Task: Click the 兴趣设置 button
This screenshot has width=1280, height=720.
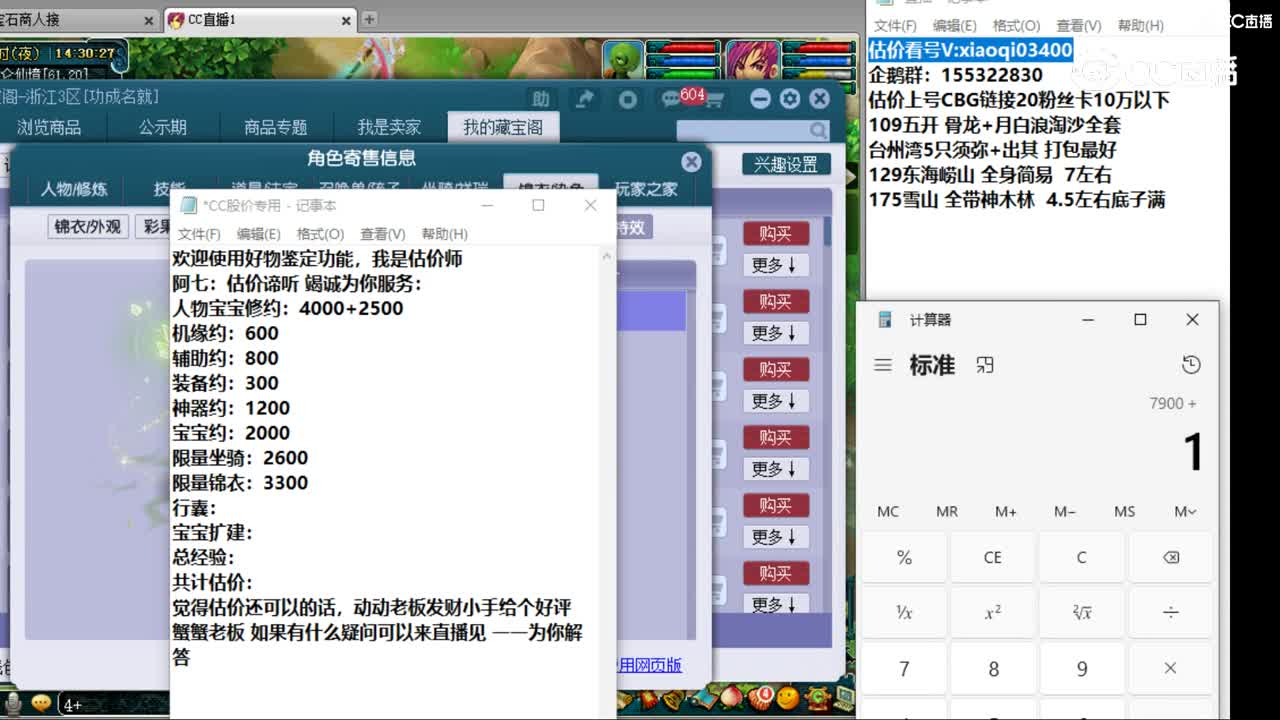Action: 785,164
